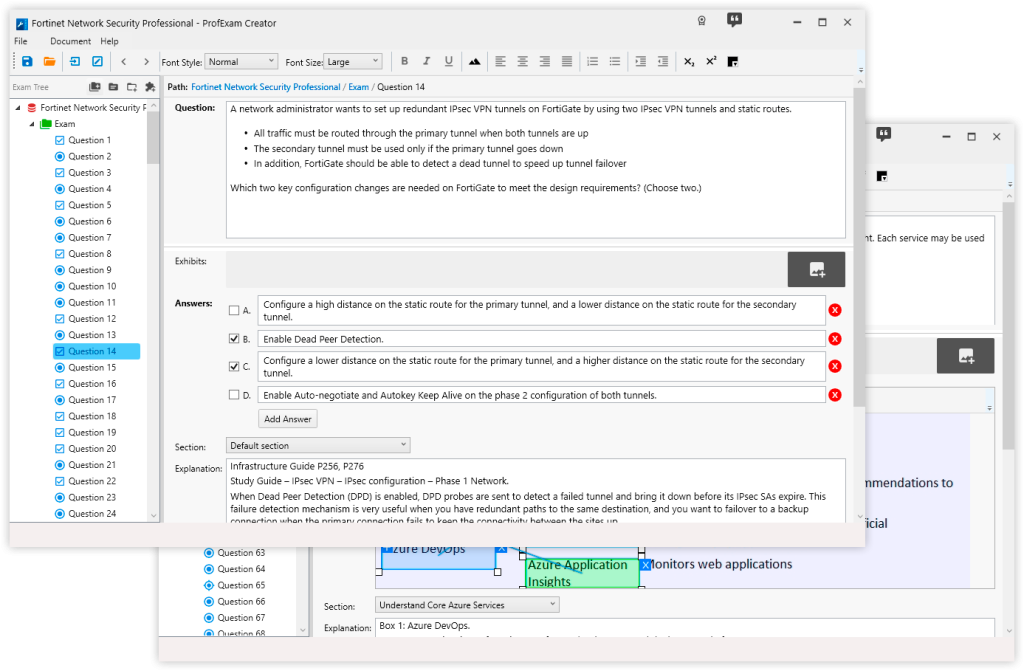The width and height of the screenshot is (1024, 671).
Task: Click the puzzle icon in Exam Tree header
Action: pyautogui.click(x=150, y=87)
